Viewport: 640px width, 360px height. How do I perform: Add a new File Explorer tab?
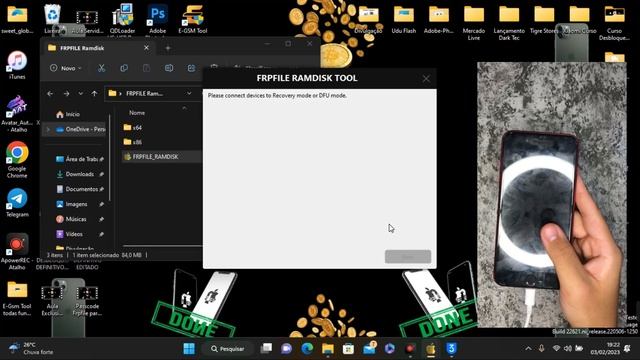[168, 48]
